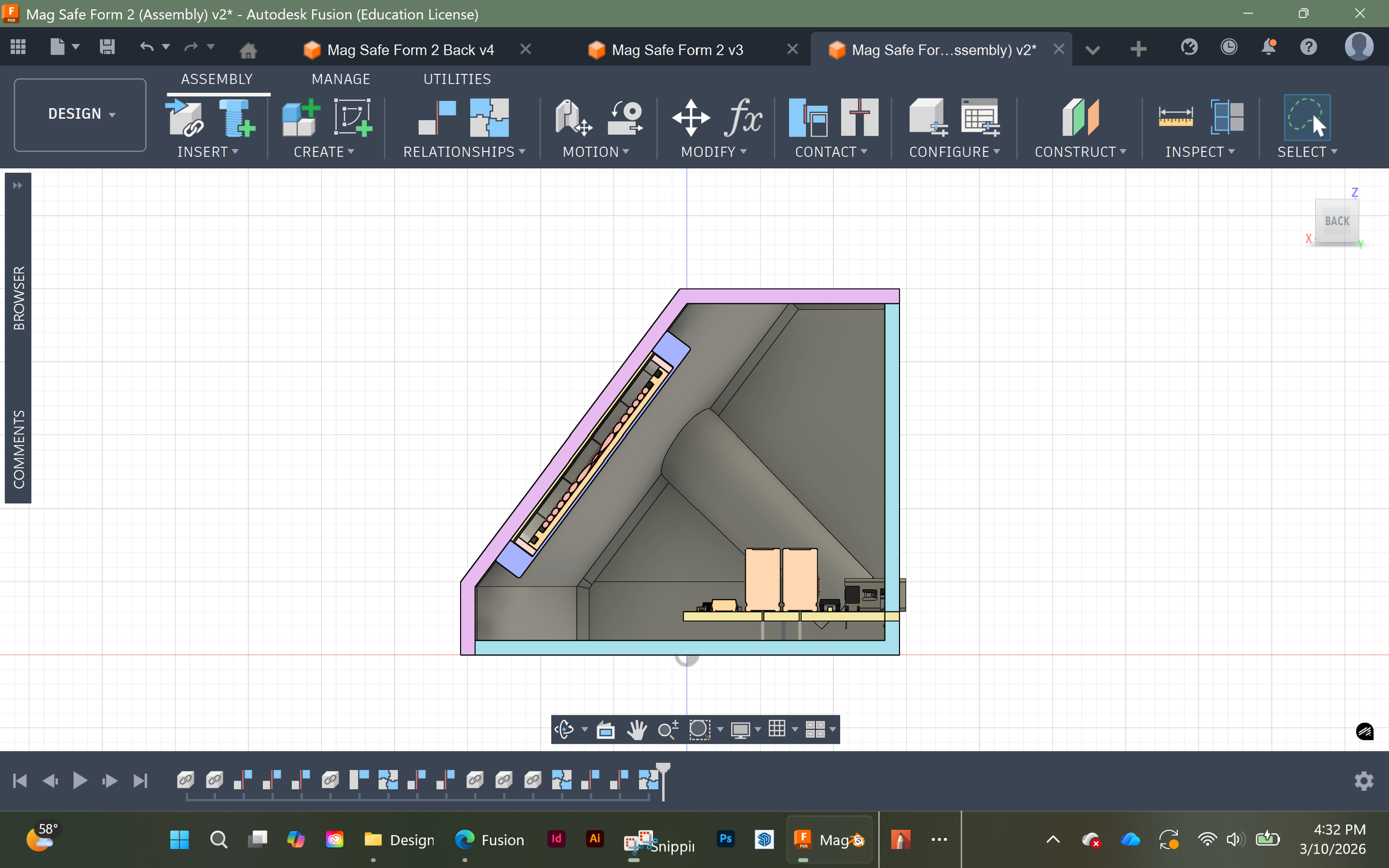Viewport: 1389px width, 868px height.
Task: Click the Undo arrow
Action: 147,47
